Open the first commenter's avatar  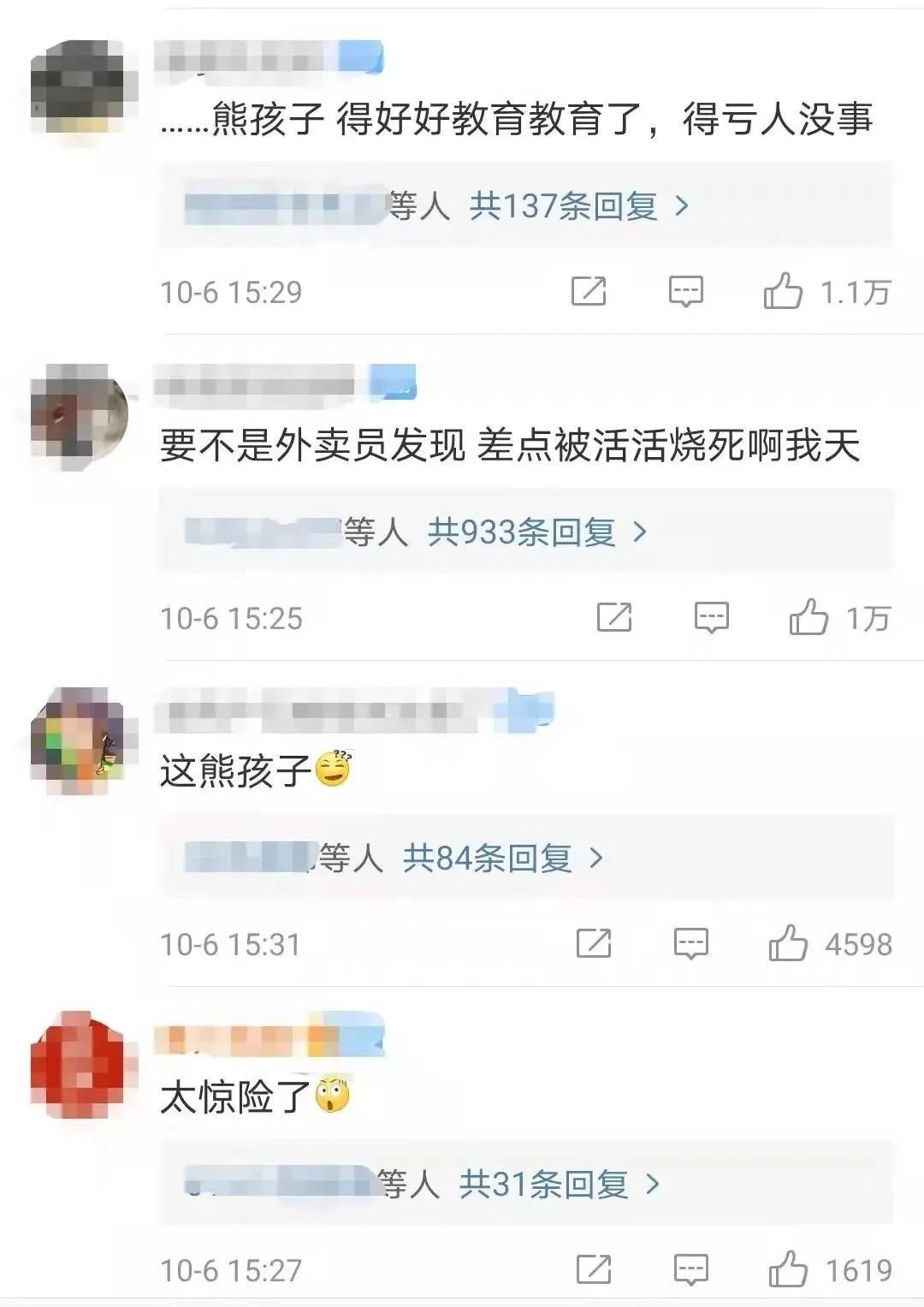(x=78, y=86)
